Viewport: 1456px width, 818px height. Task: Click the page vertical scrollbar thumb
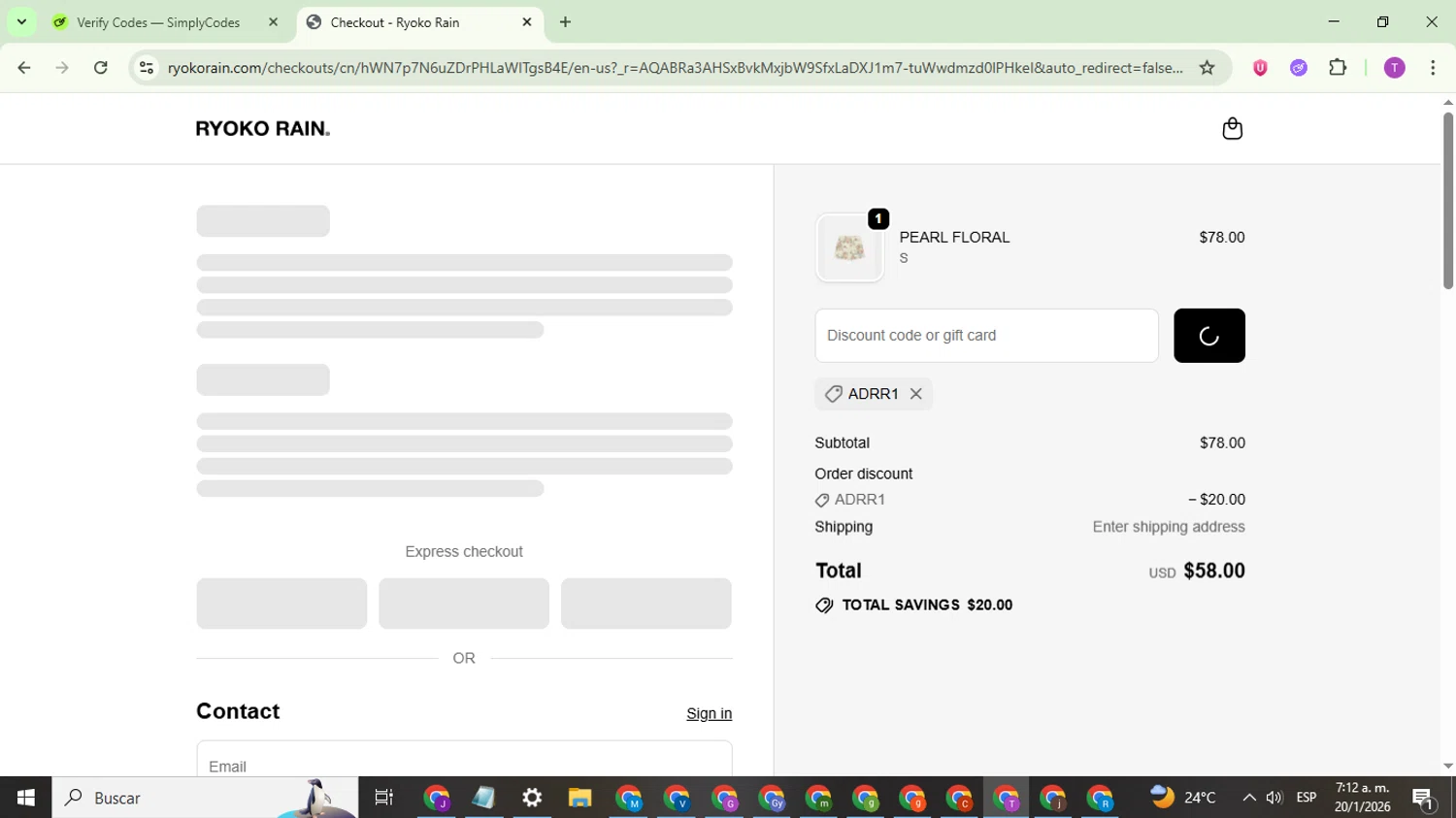pyautogui.click(x=1447, y=201)
